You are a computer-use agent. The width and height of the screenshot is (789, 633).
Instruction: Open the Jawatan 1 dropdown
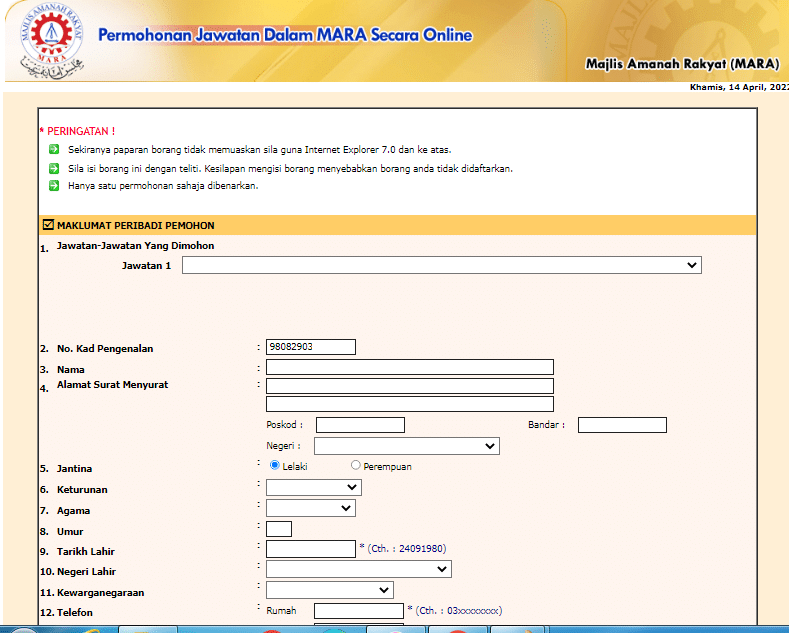click(442, 265)
